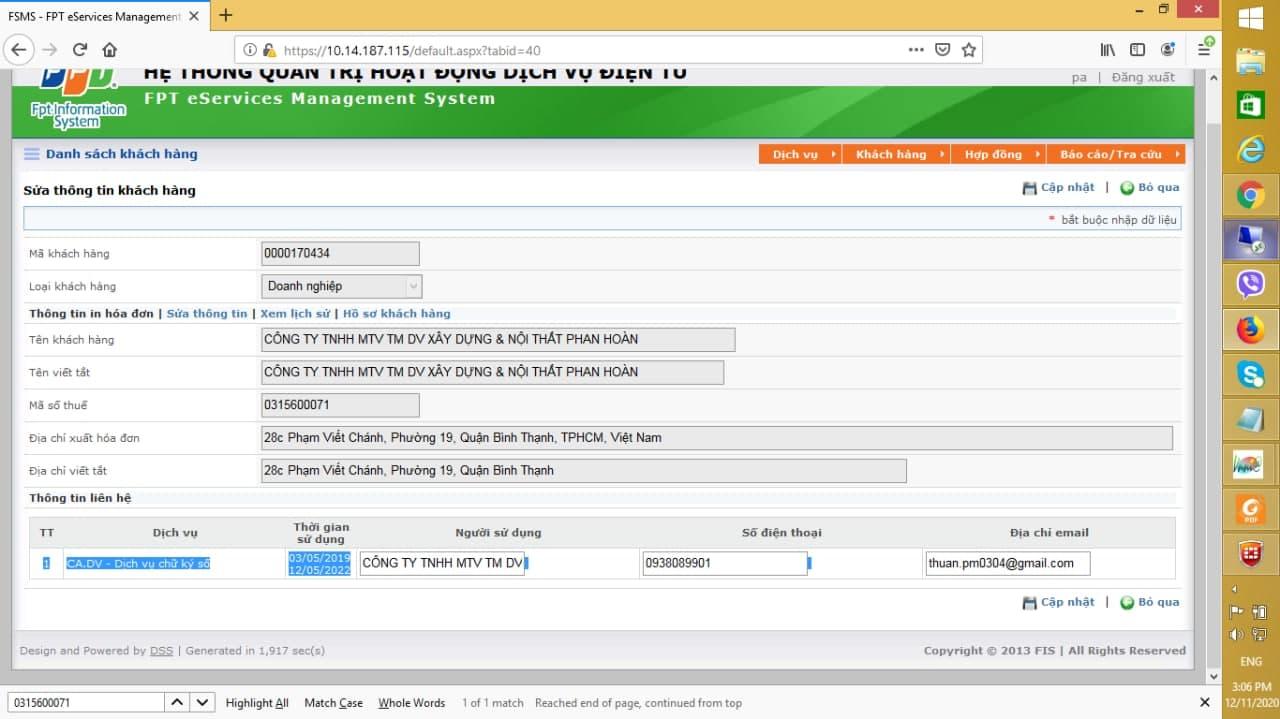This screenshot has height=719, width=1280.
Task: Find next match with down arrow
Action: [202, 703]
